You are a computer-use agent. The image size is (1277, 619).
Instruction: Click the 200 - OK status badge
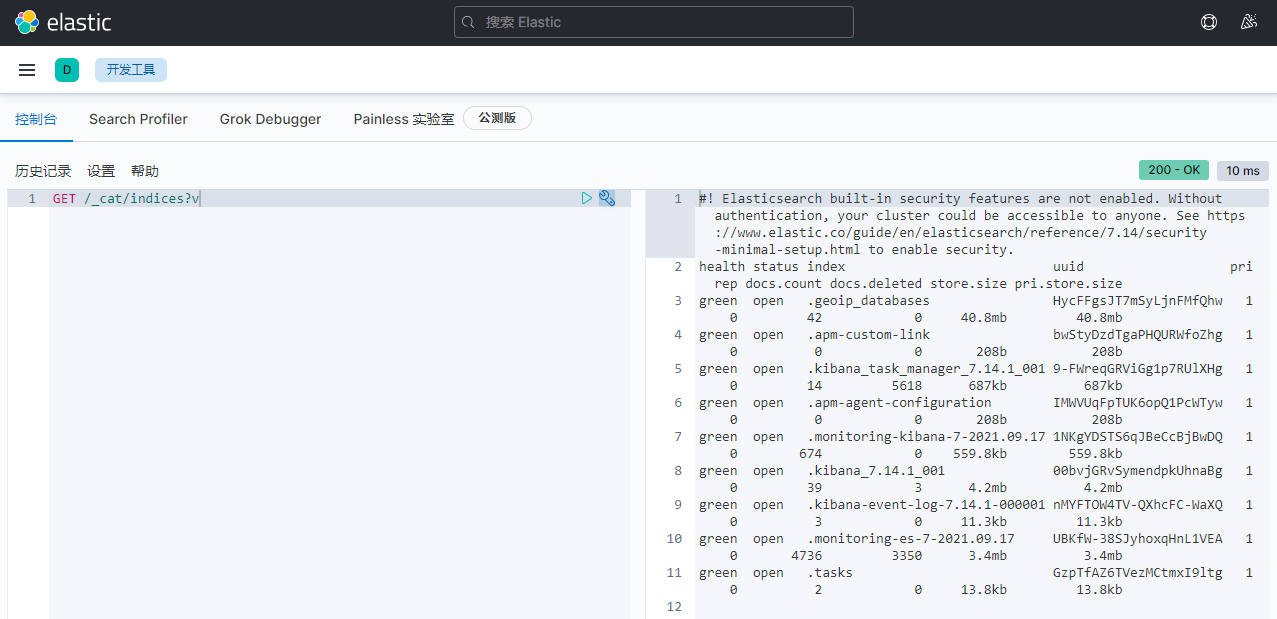(x=1173, y=170)
